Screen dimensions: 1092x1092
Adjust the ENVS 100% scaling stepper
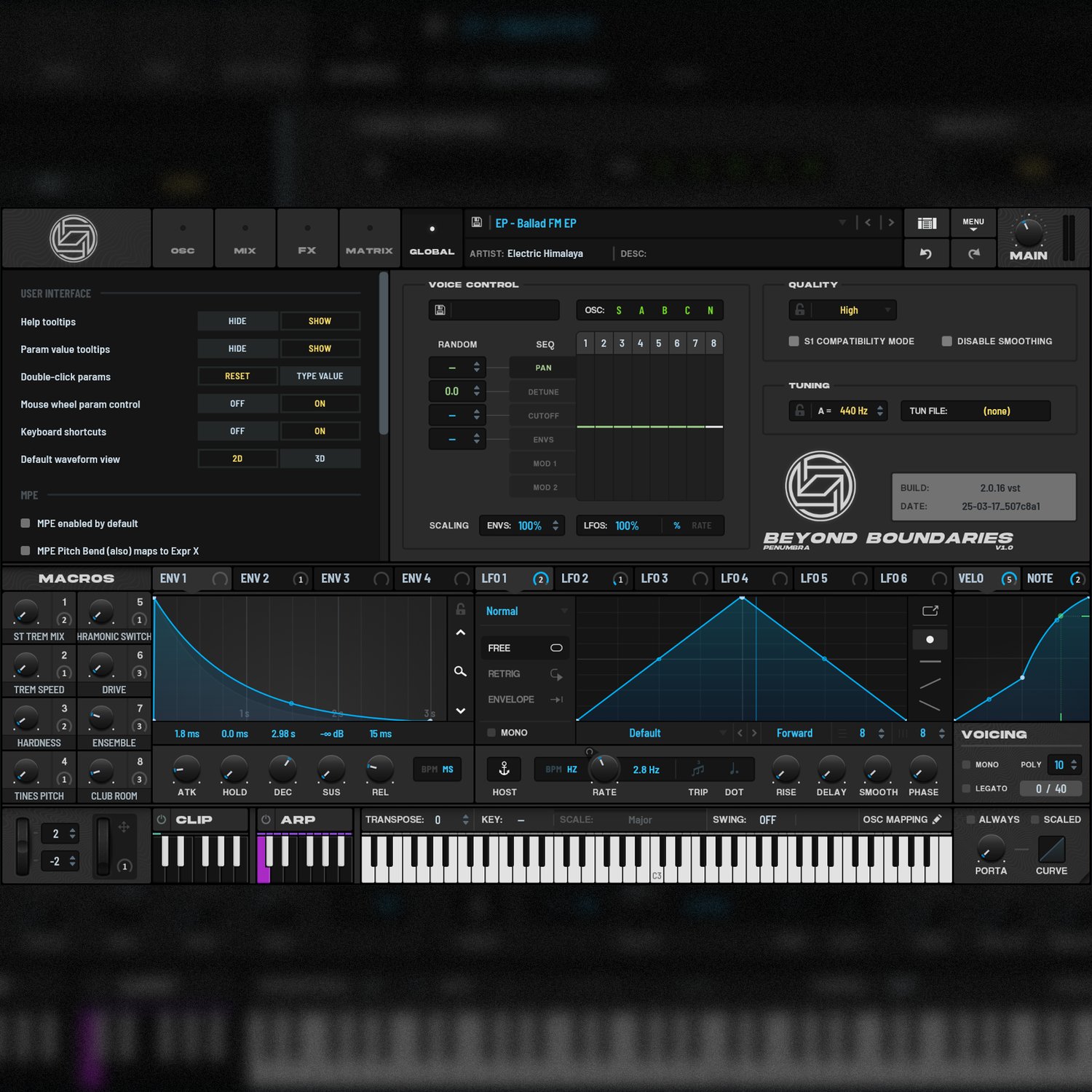pos(555,525)
